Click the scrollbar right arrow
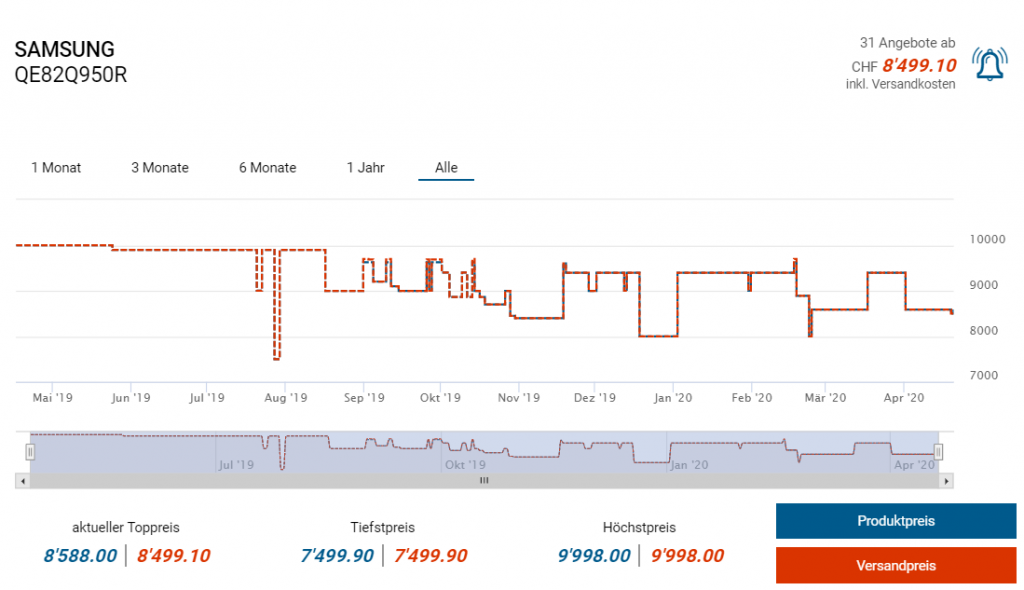 [x=948, y=481]
